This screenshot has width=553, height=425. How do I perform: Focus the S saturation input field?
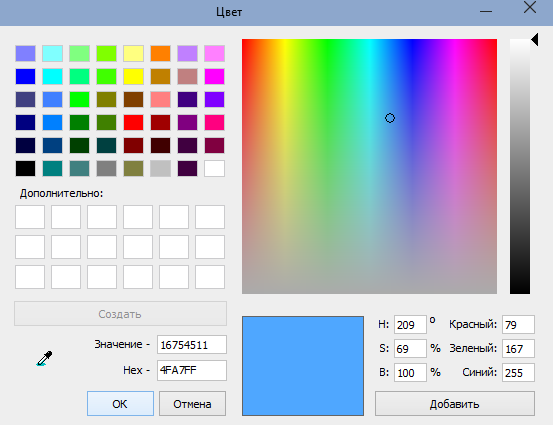point(410,348)
